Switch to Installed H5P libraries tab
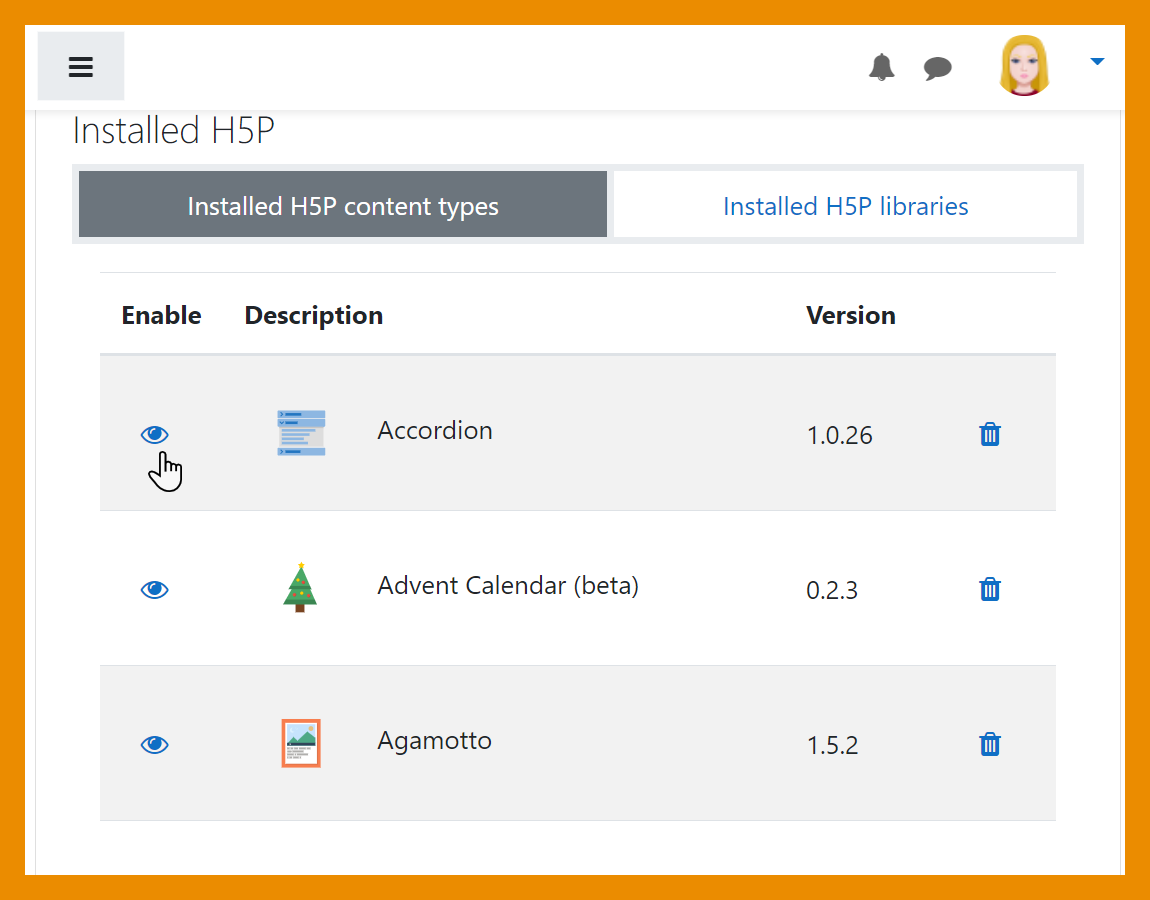The width and height of the screenshot is (1150, 900). click(845, 206)
